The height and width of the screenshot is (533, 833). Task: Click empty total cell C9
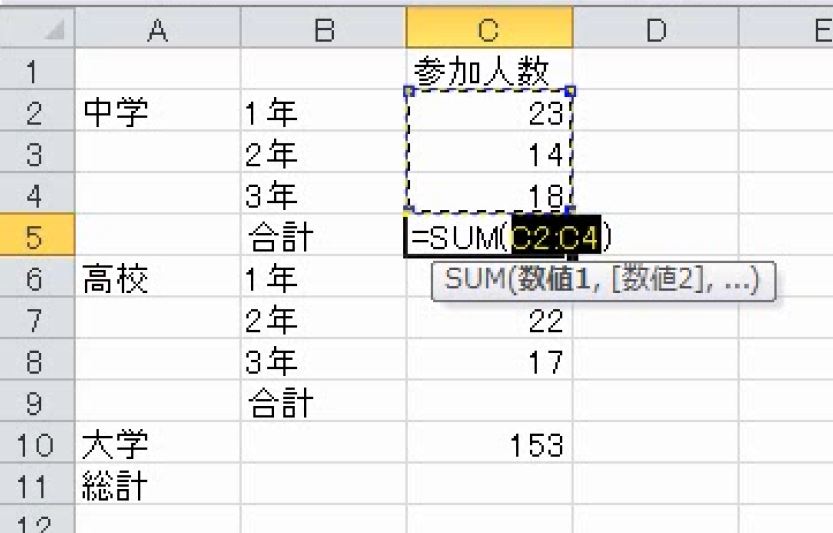click(x=489, y=401)
